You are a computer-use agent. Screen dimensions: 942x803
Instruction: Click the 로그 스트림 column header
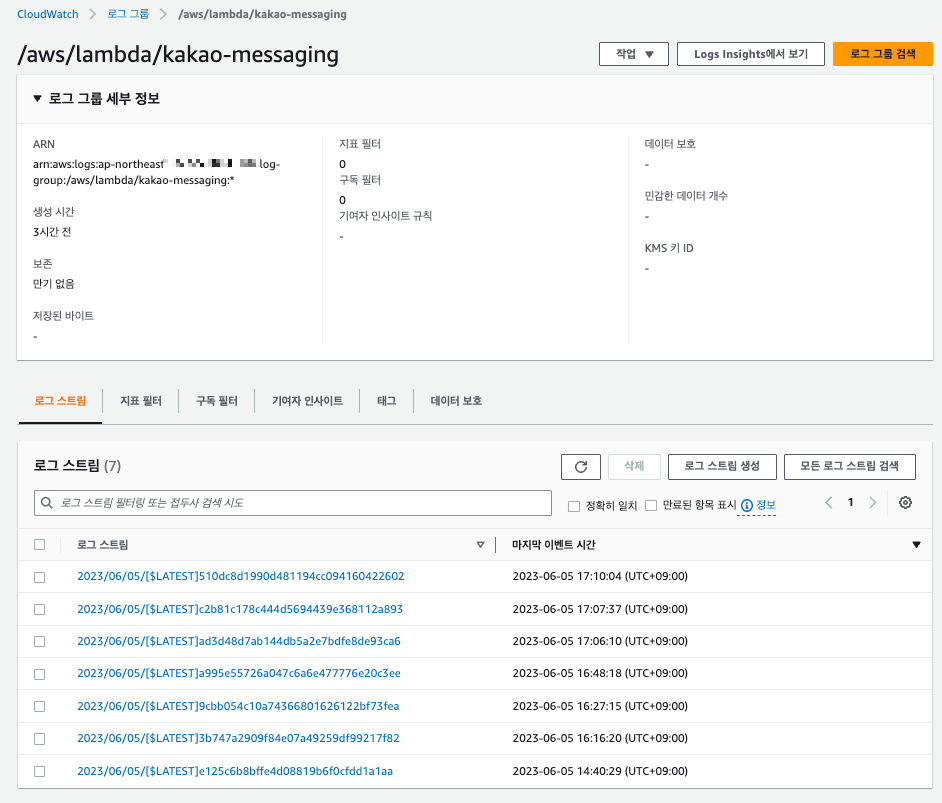(x=102, y=545)
